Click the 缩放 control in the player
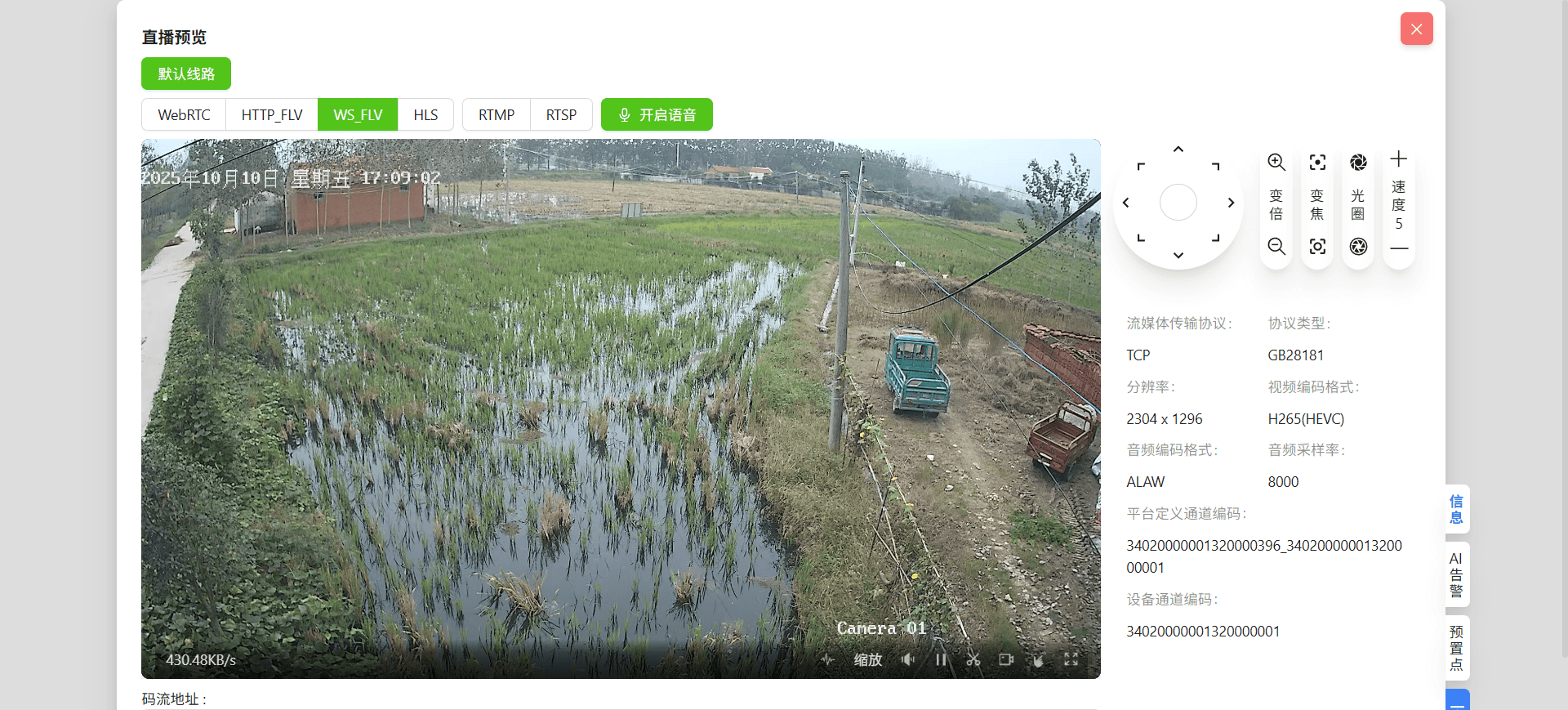Screen dimensions: 1568x710 (x=867, y=659)
